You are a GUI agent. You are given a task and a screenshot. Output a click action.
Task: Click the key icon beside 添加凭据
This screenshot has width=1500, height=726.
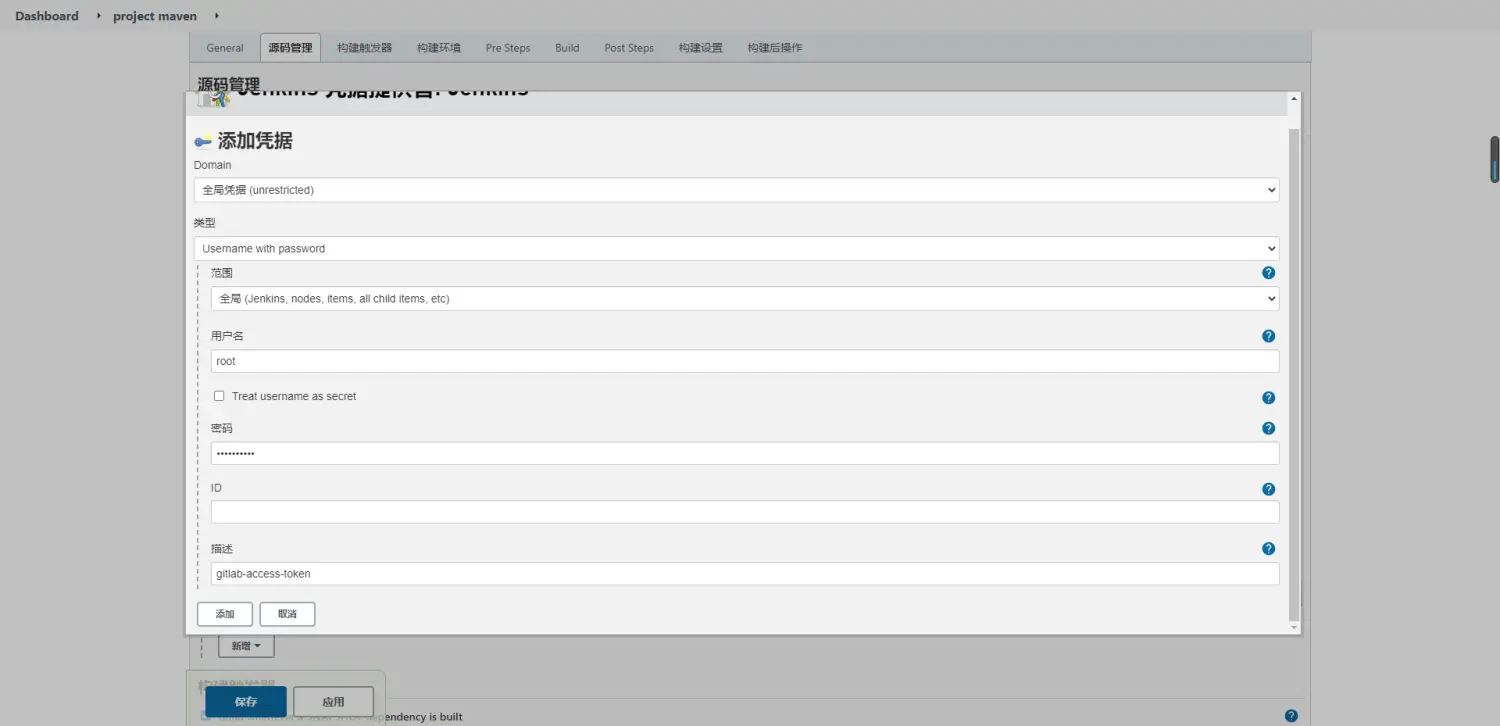pos(203,142)
